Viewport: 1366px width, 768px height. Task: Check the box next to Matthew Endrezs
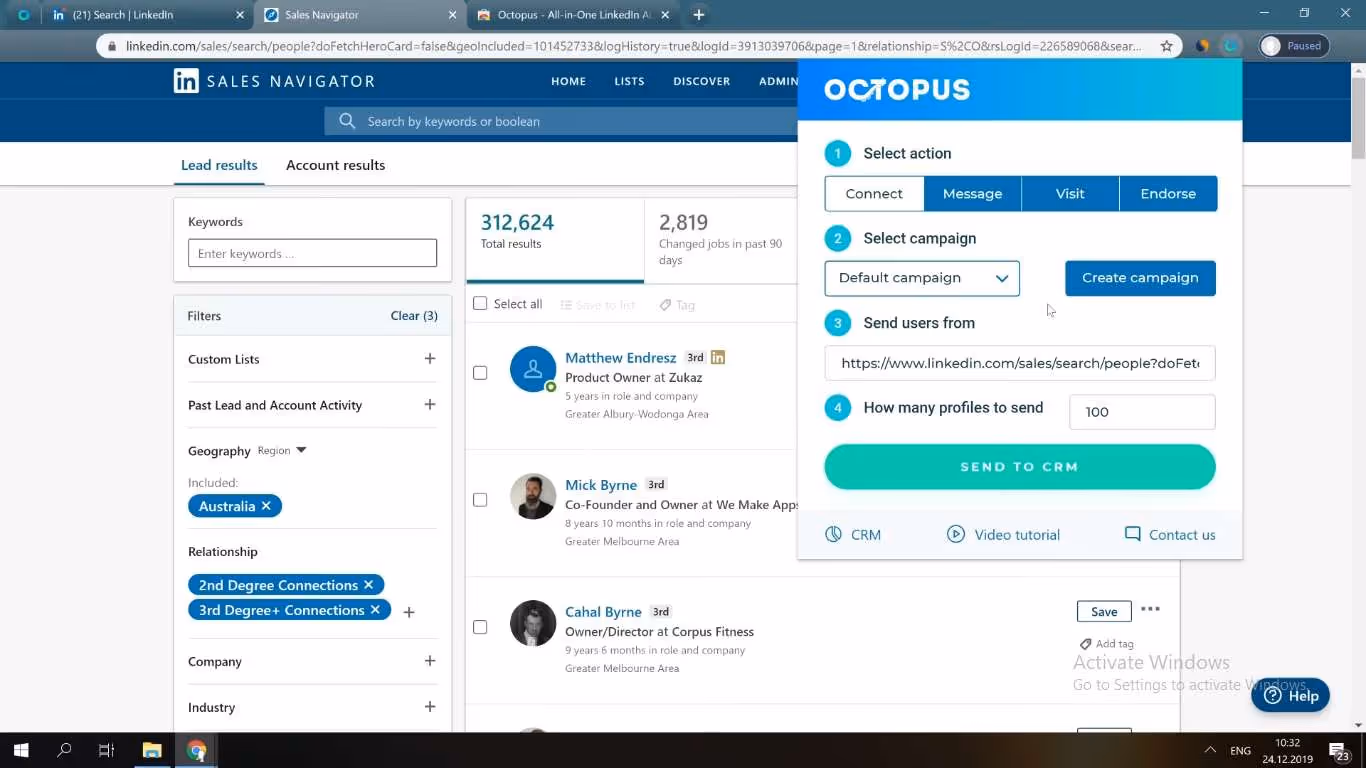480,372
